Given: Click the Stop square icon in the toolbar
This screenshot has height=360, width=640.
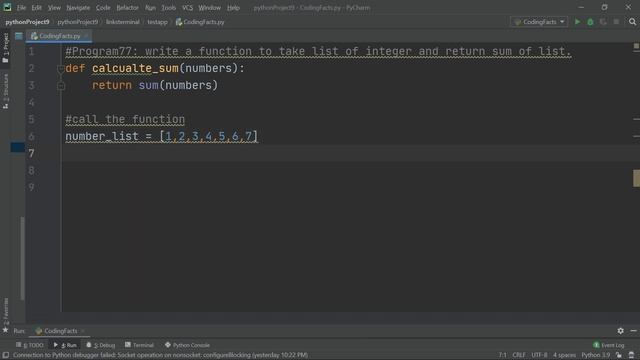Looking at the screenshot, I should [616, 22].
